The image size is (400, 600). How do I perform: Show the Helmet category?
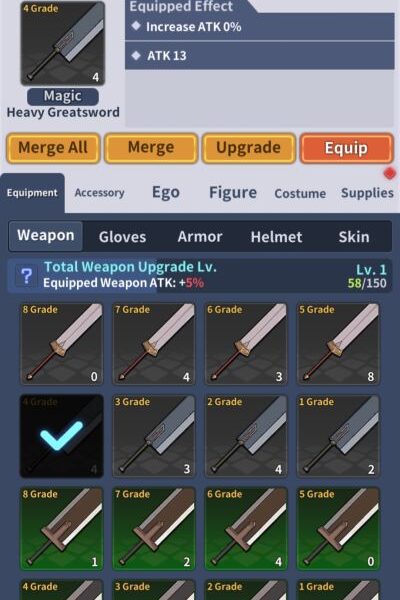[x=276, y=236]
